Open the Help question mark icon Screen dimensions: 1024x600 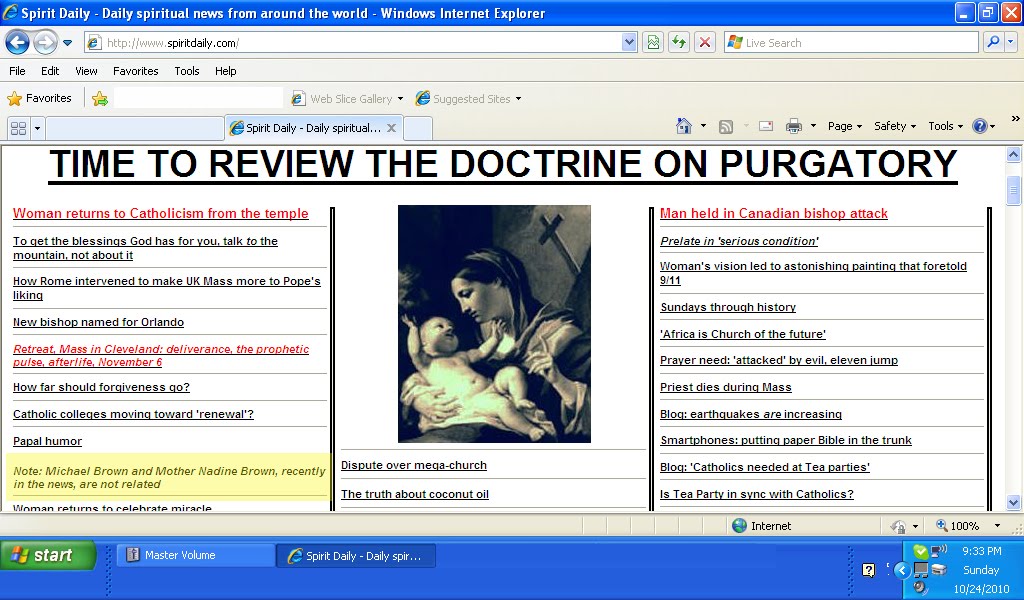[x=980, y=126]
